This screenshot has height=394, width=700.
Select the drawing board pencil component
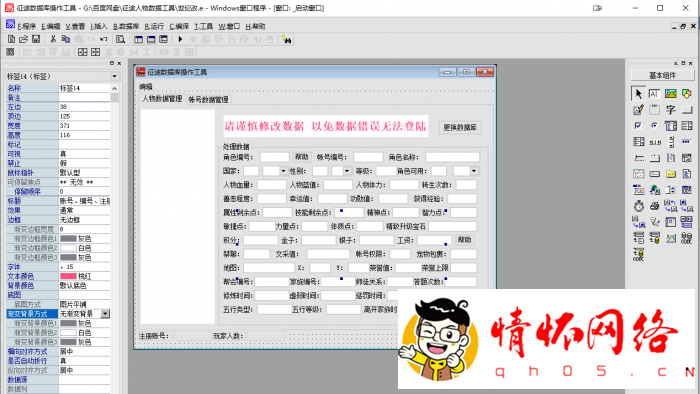coord(638,109)
